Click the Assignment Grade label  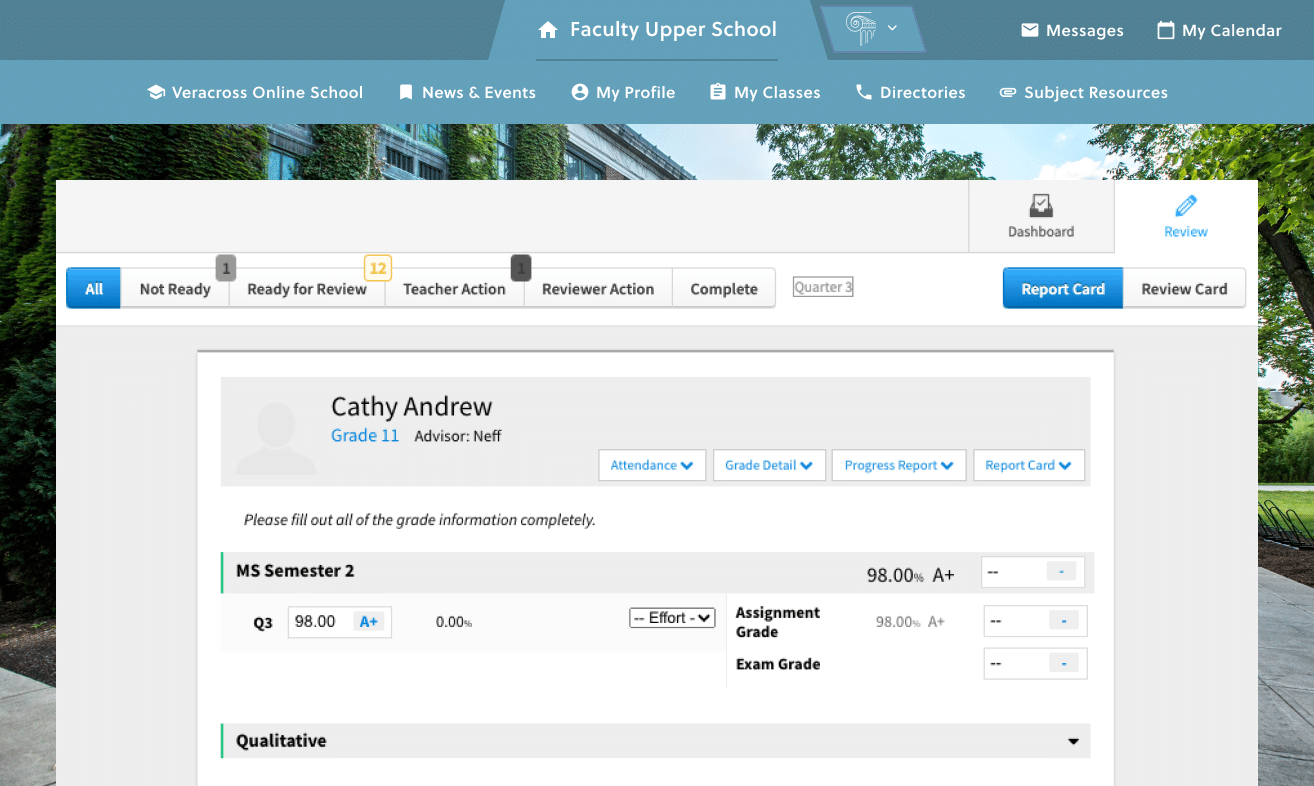pyautogui.click(x=778, y=622)
